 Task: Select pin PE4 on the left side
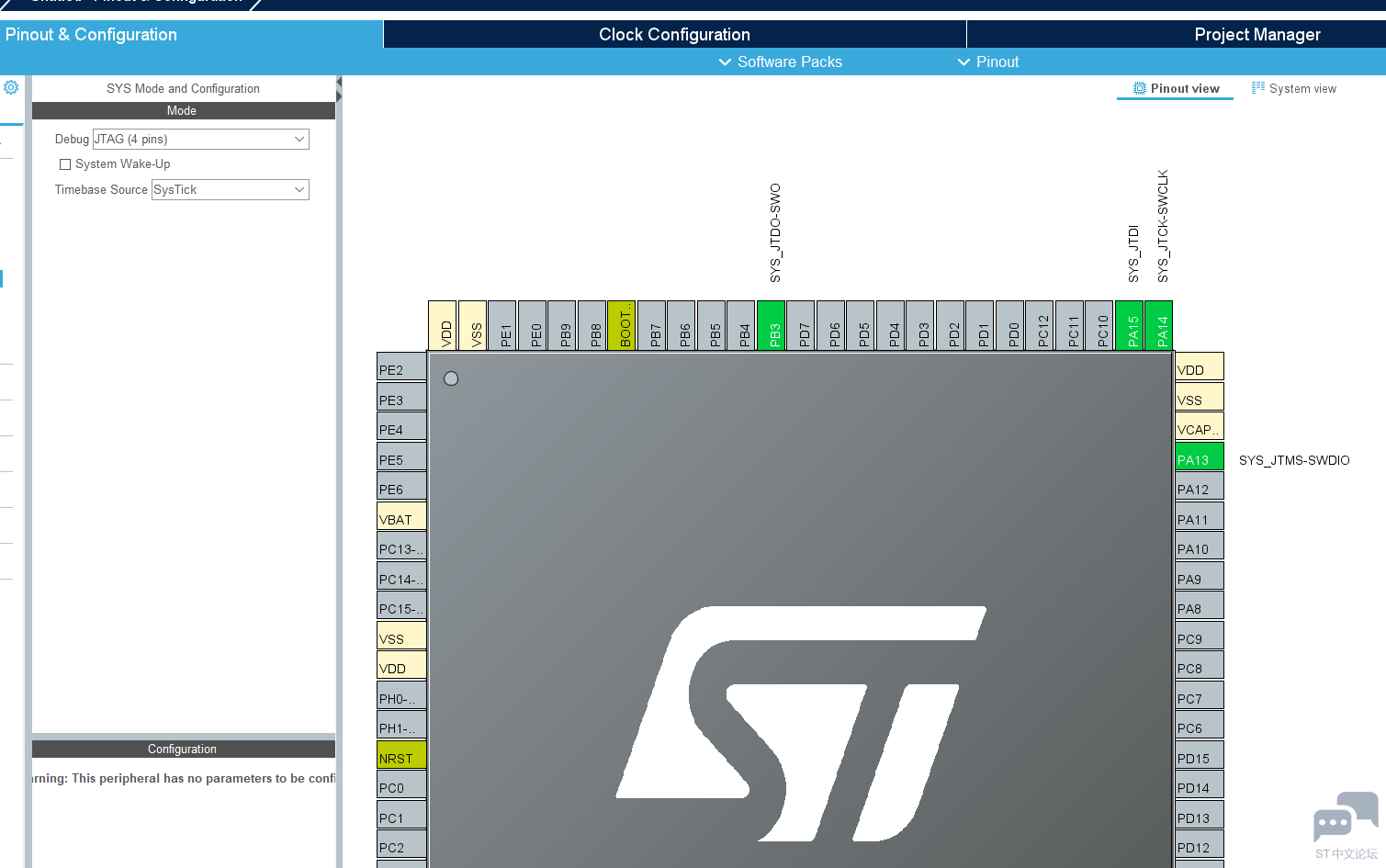coord(401,426)
